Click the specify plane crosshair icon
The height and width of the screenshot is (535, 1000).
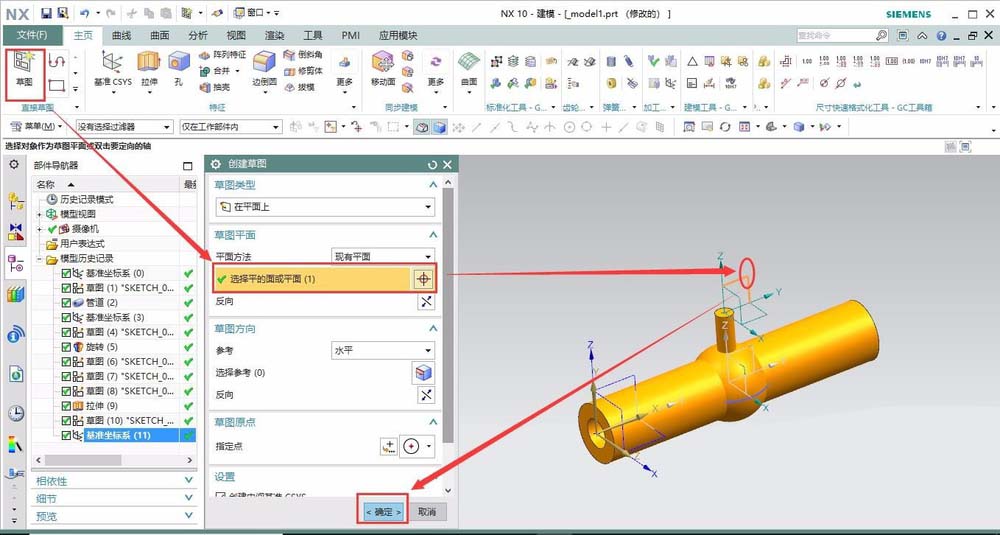(x=424, y=279)
